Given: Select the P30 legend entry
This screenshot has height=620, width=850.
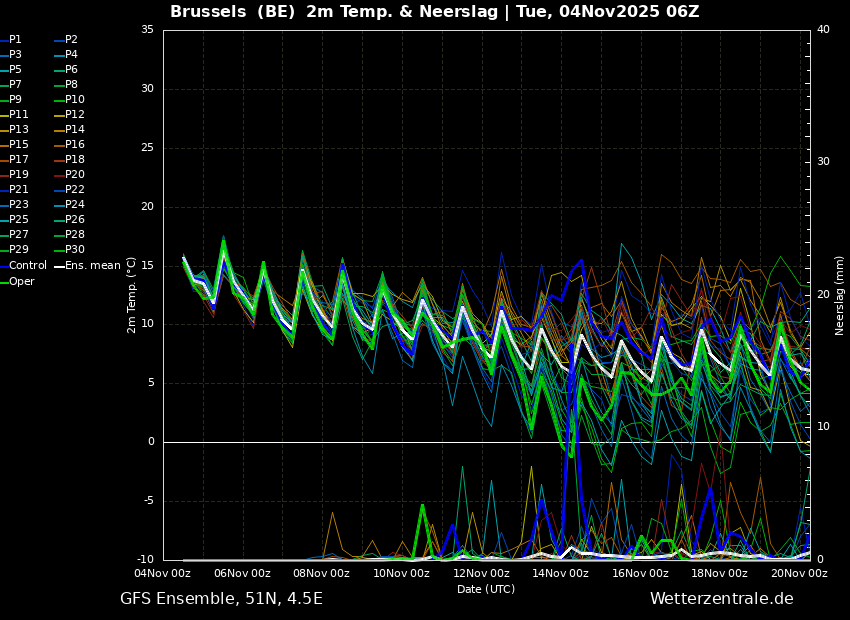Looking at the screenshot, I should pos(74,250).
